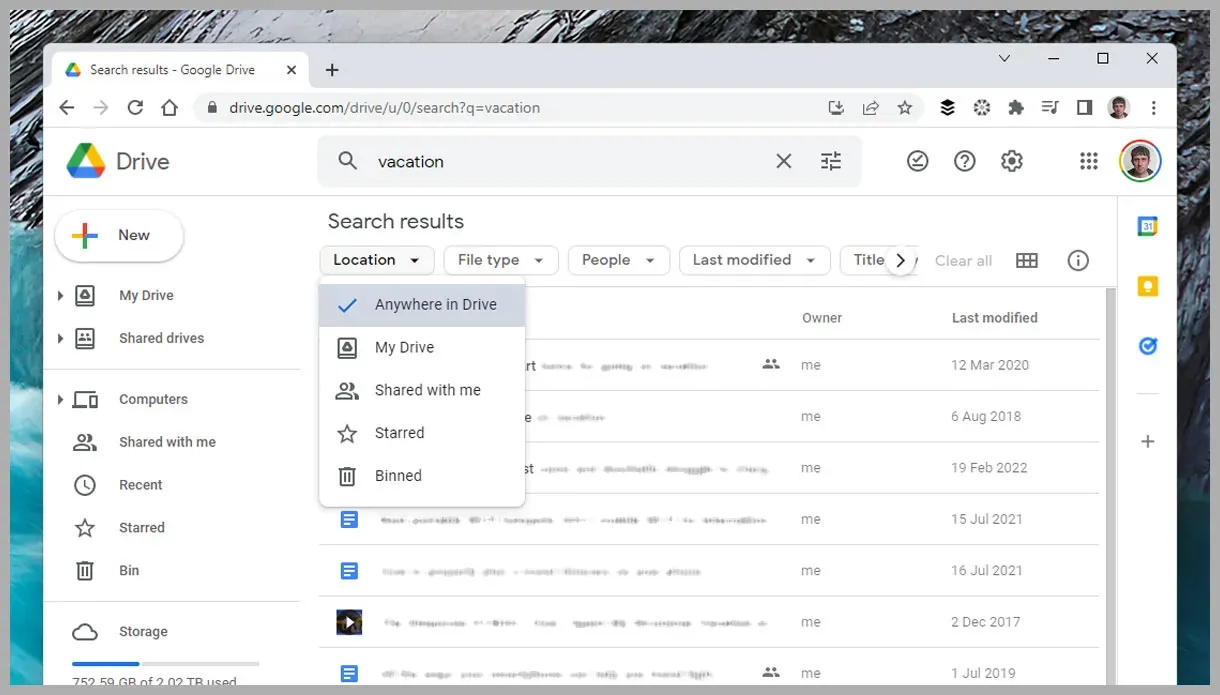Select Starred in Location menu

tap(422, 433)
